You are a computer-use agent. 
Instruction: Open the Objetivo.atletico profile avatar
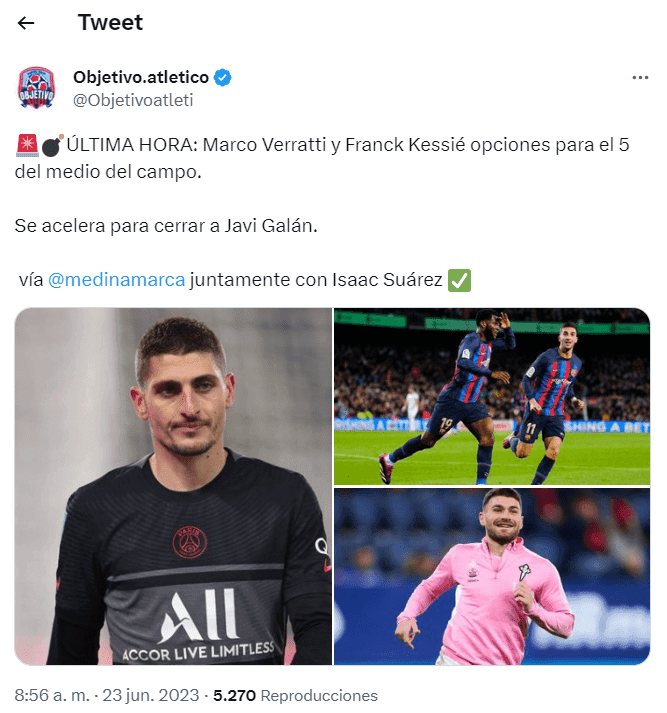tap(36, 88)
